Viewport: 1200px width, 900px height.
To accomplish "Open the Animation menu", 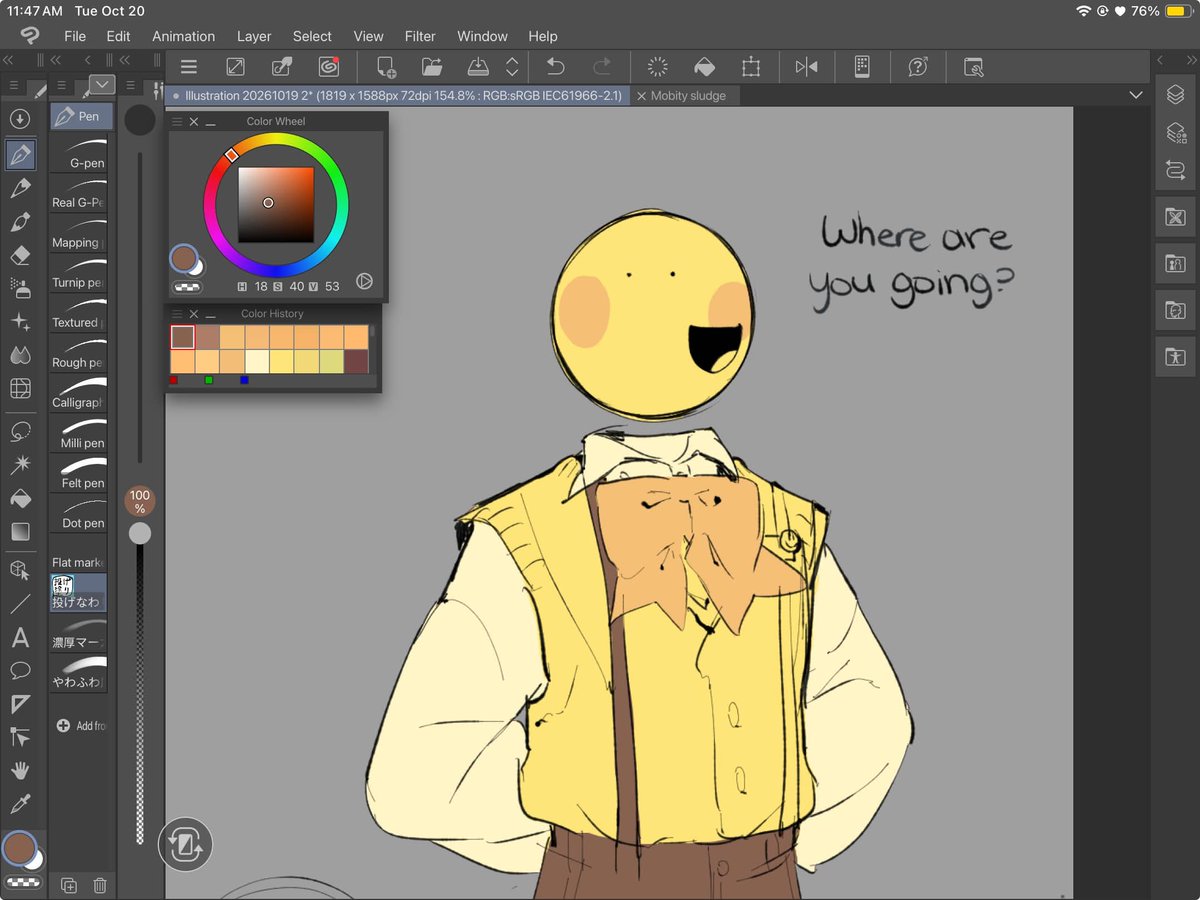I will pos(183,36).
